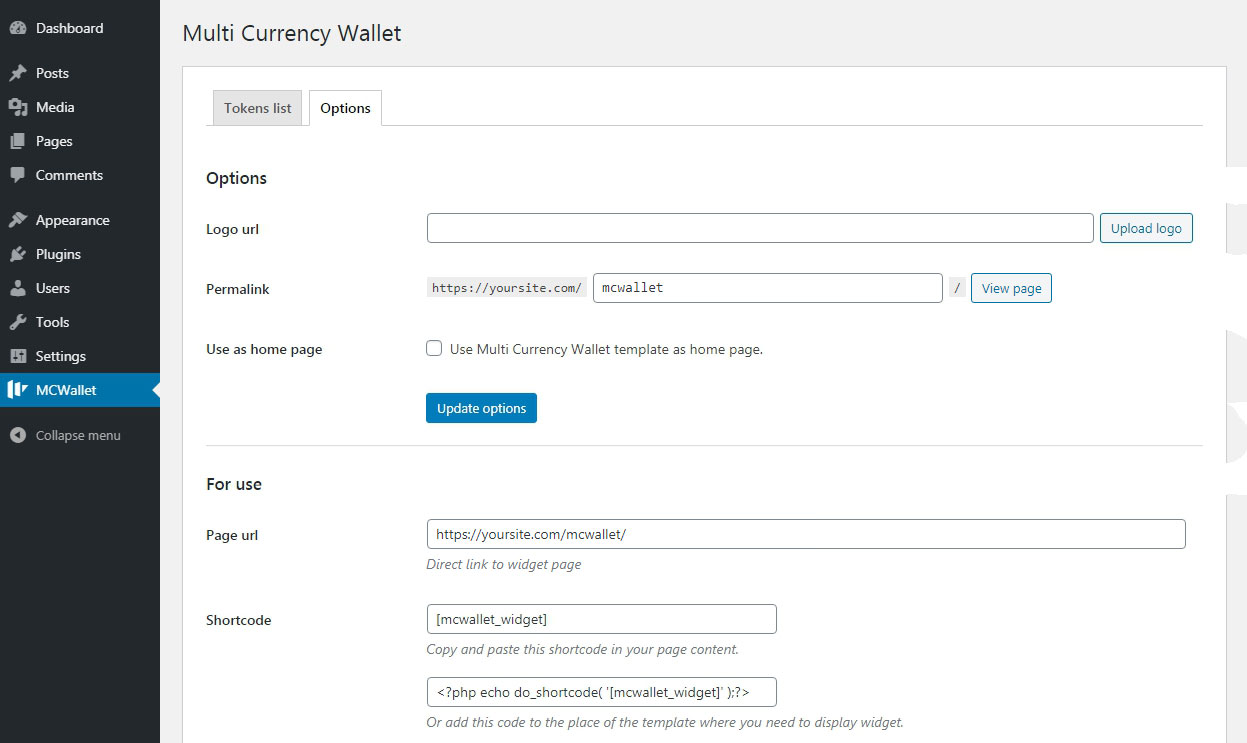
Task: Click the 'Page url' row label
Action: [232, 535]
